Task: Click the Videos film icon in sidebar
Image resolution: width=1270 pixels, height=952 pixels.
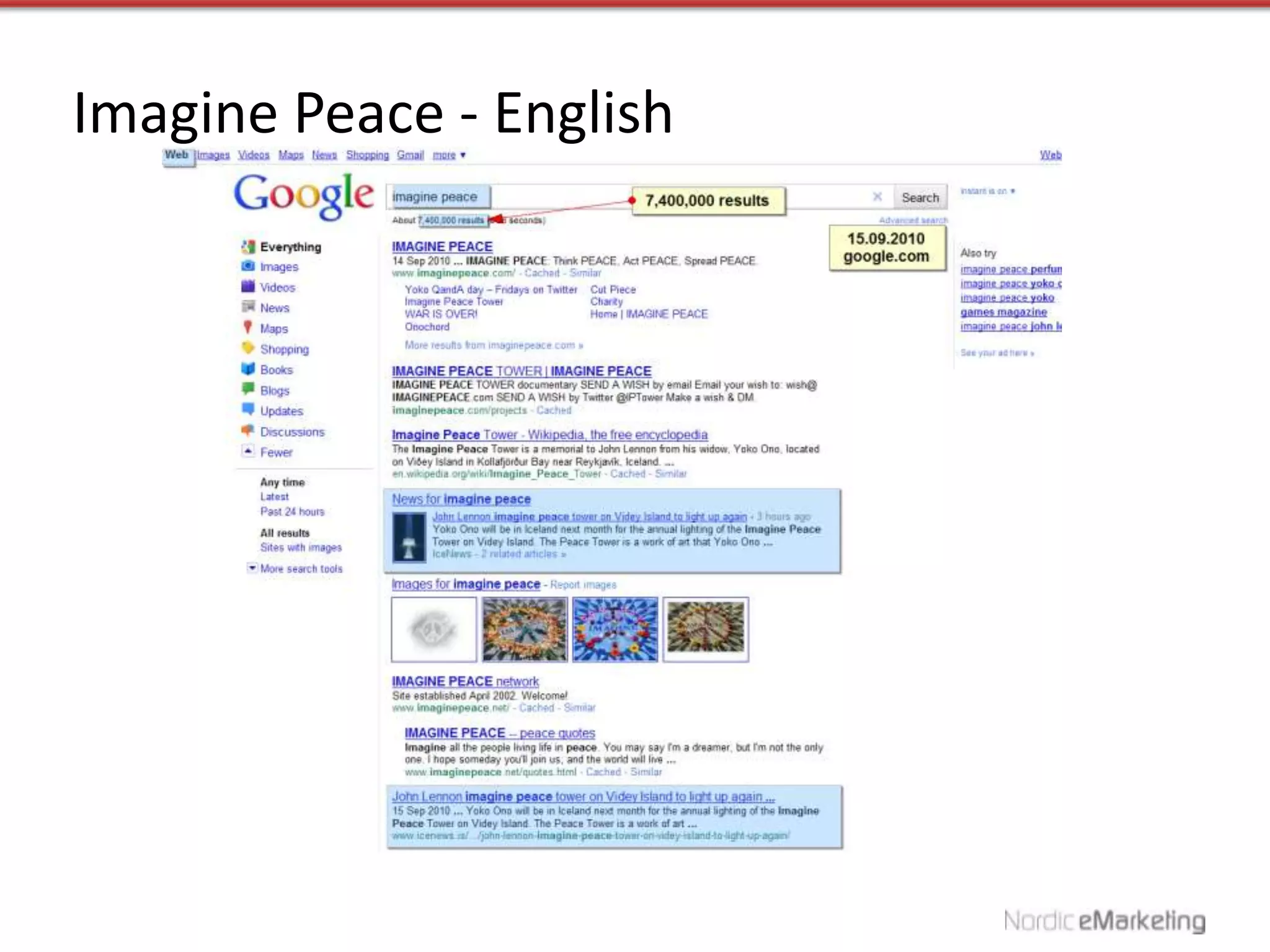Action: pyautogui.click(x=248, y=287)
